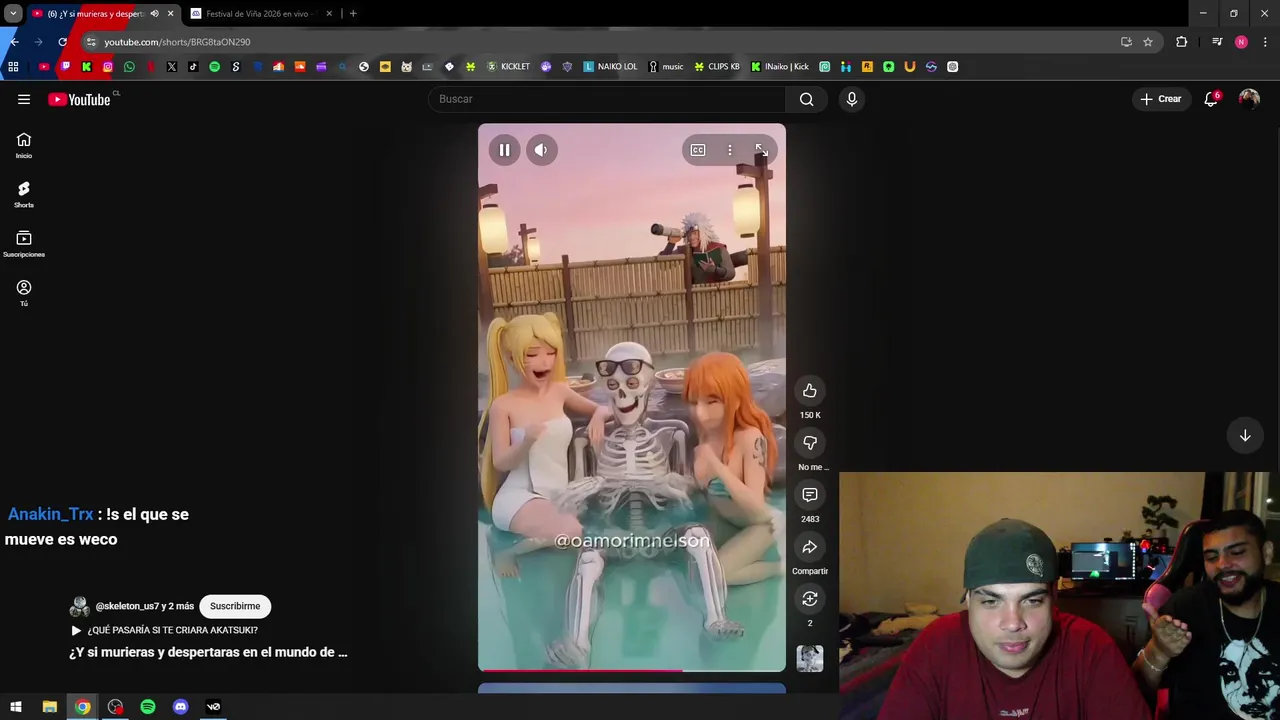Expand the Short title description
Viewport: 1280px width, 720px height.
tap(208, 652)
